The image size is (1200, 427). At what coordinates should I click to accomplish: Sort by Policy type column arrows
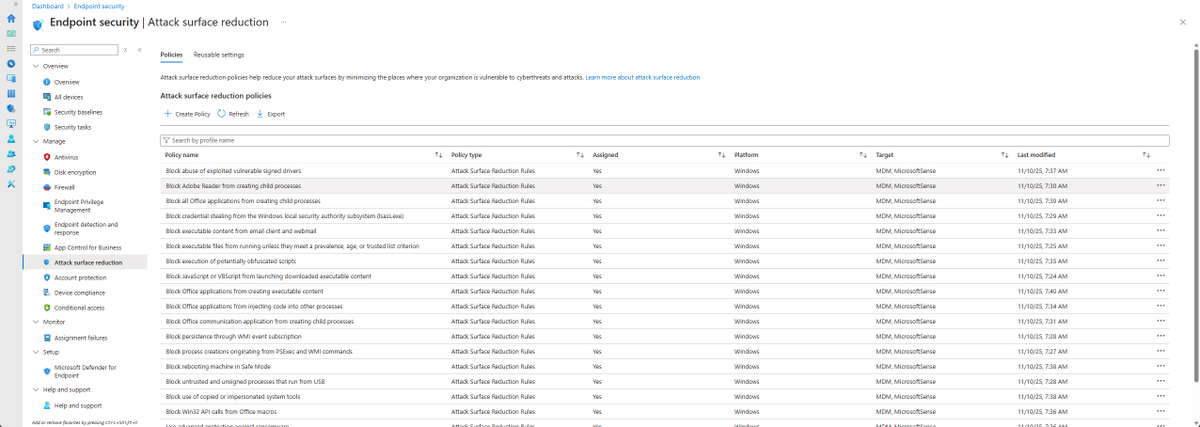tap(580, 155)
